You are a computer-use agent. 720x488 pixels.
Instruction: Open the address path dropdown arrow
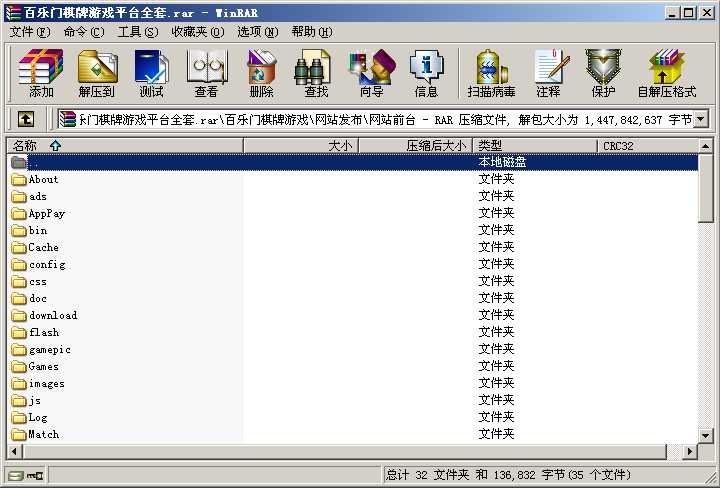(701, 119)
